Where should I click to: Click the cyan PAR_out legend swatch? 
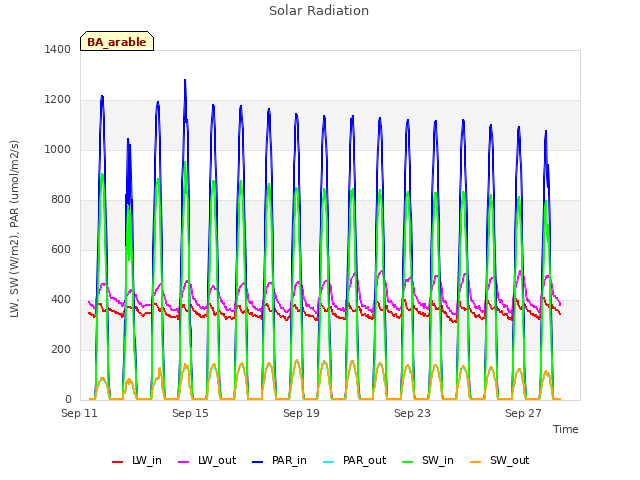[x=329, y=462]
